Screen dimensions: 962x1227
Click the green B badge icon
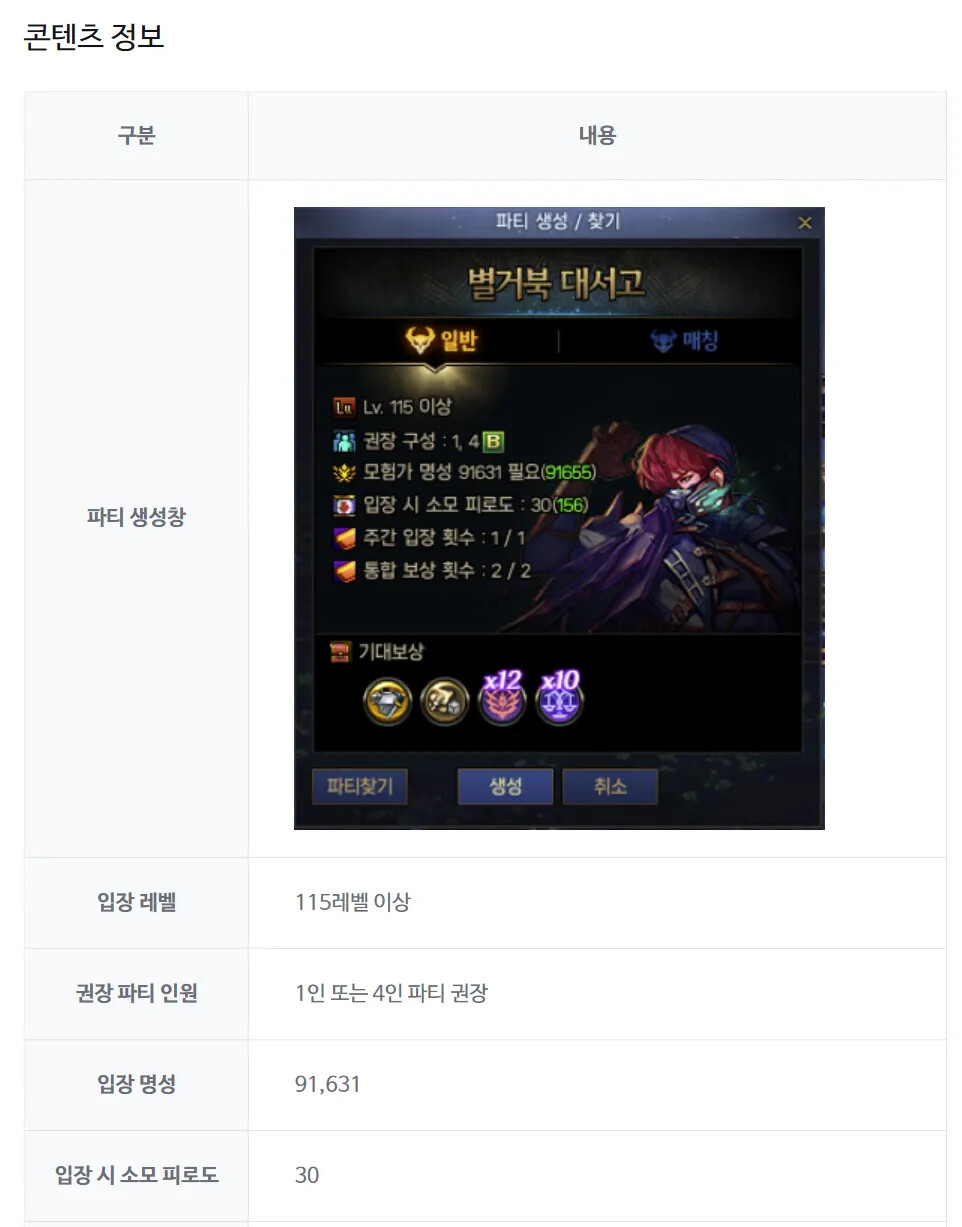(493, 440)
